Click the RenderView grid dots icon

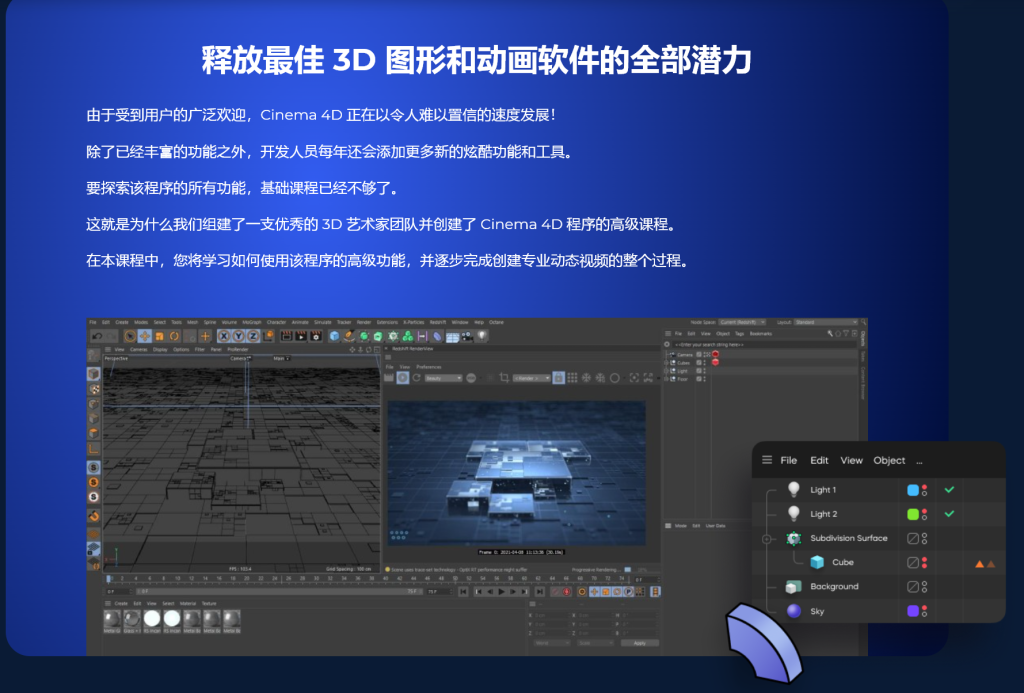[572, 378]
